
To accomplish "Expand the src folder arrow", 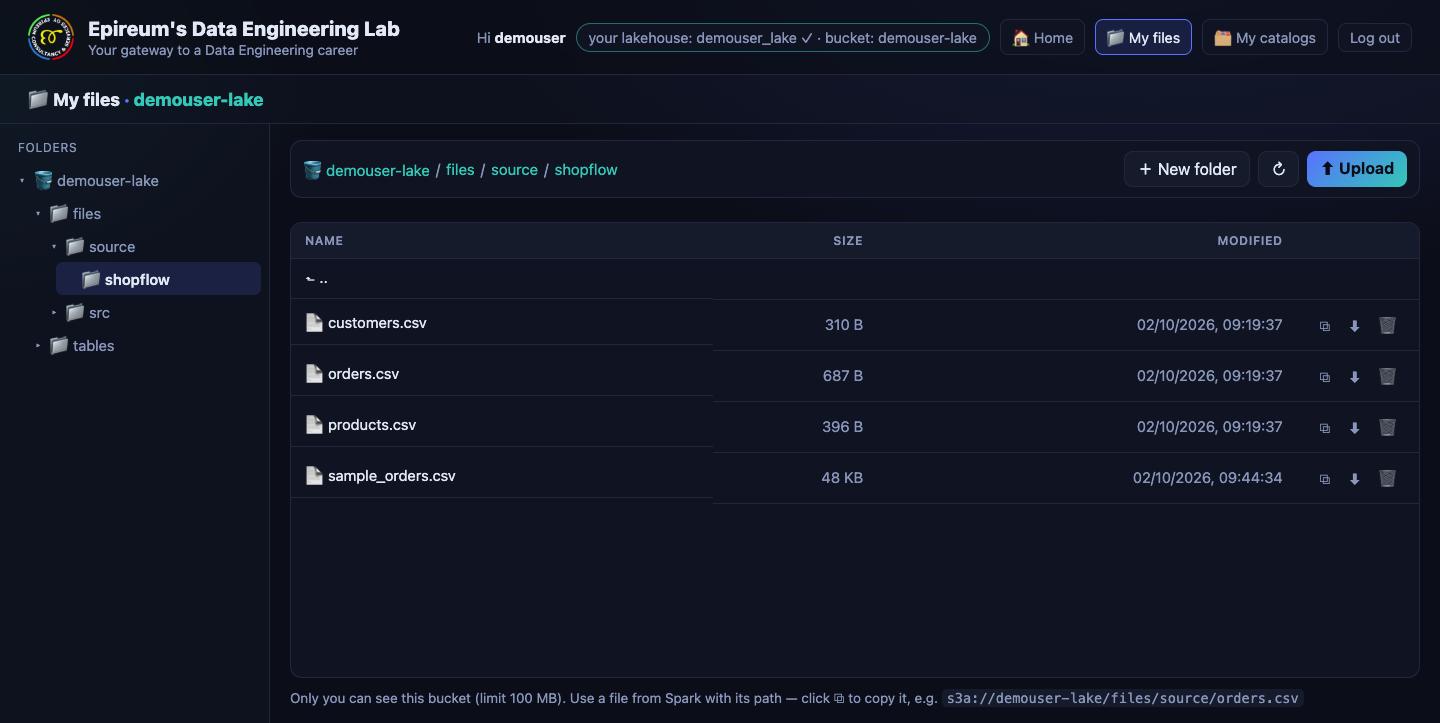I will click(54, 313).
